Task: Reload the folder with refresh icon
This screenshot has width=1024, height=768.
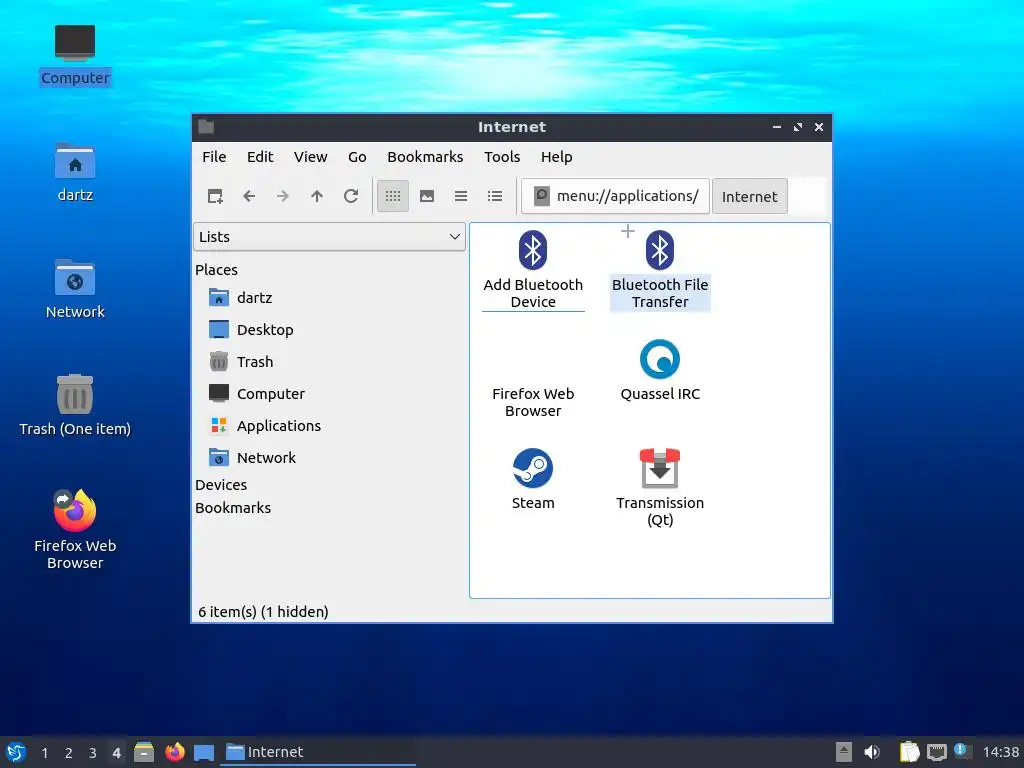Action: pyautogui.click(x=351, y=196)
